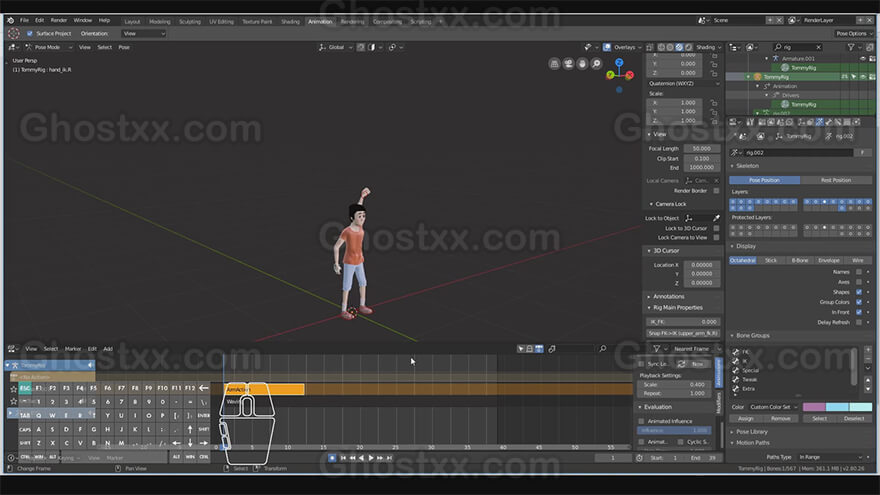Image resolution: width=880 pixels, height=495 pixels.
Task: Click the pan hand navigation icon
Action: [x=583, y=64]
